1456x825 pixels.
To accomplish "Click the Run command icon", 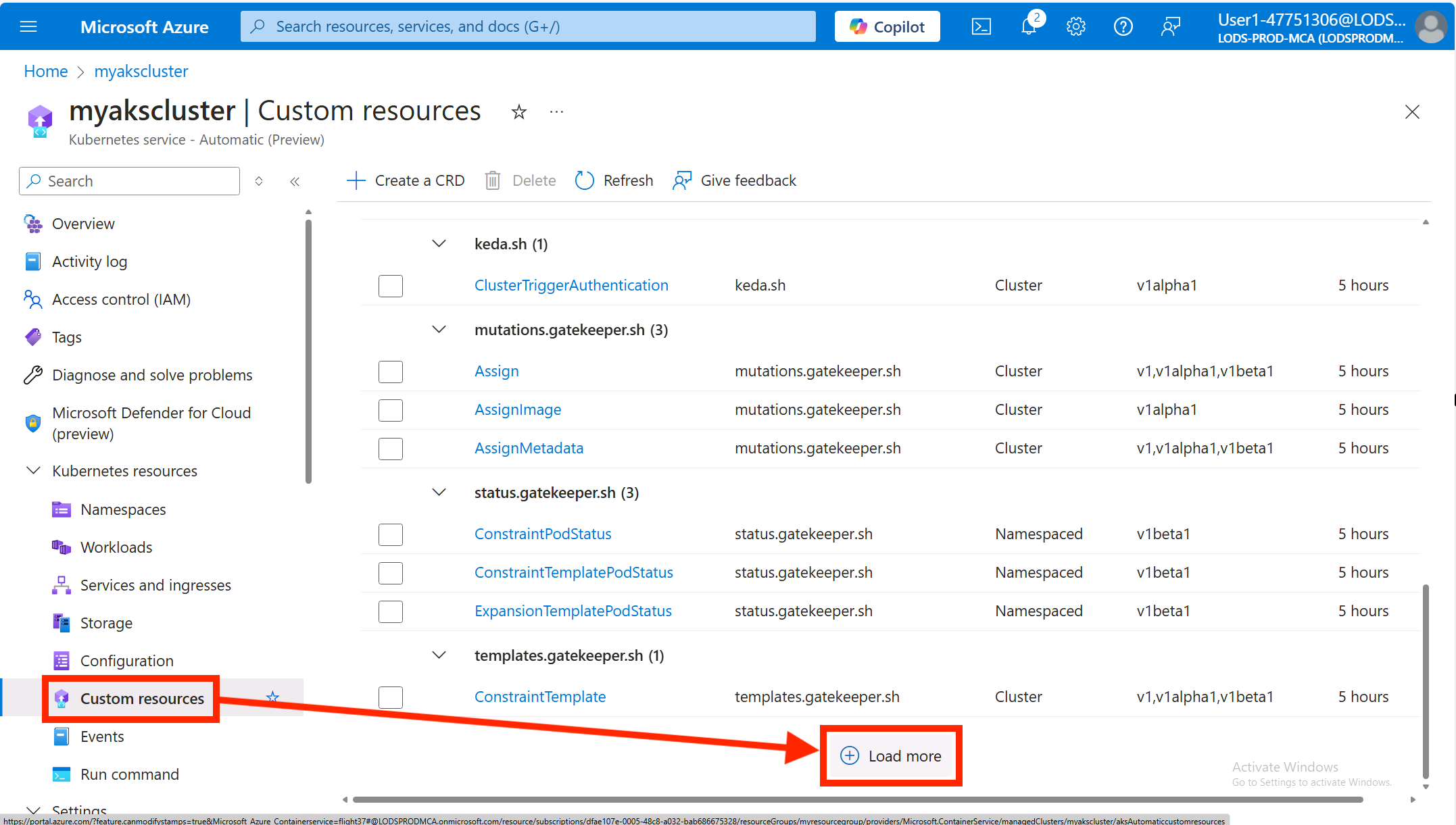I will tap(62, 774).
